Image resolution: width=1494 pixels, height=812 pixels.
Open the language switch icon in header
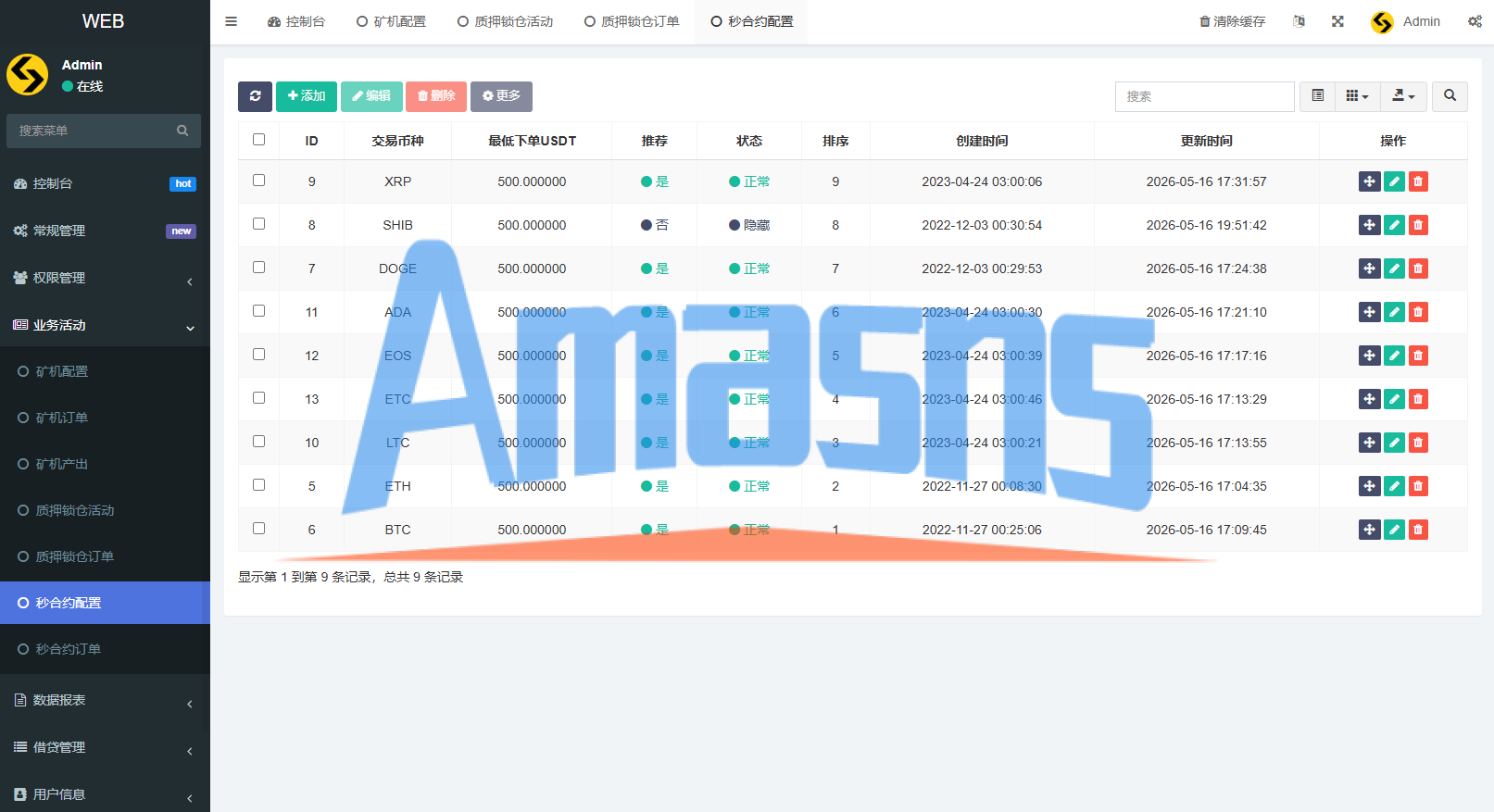(1299, 21)
